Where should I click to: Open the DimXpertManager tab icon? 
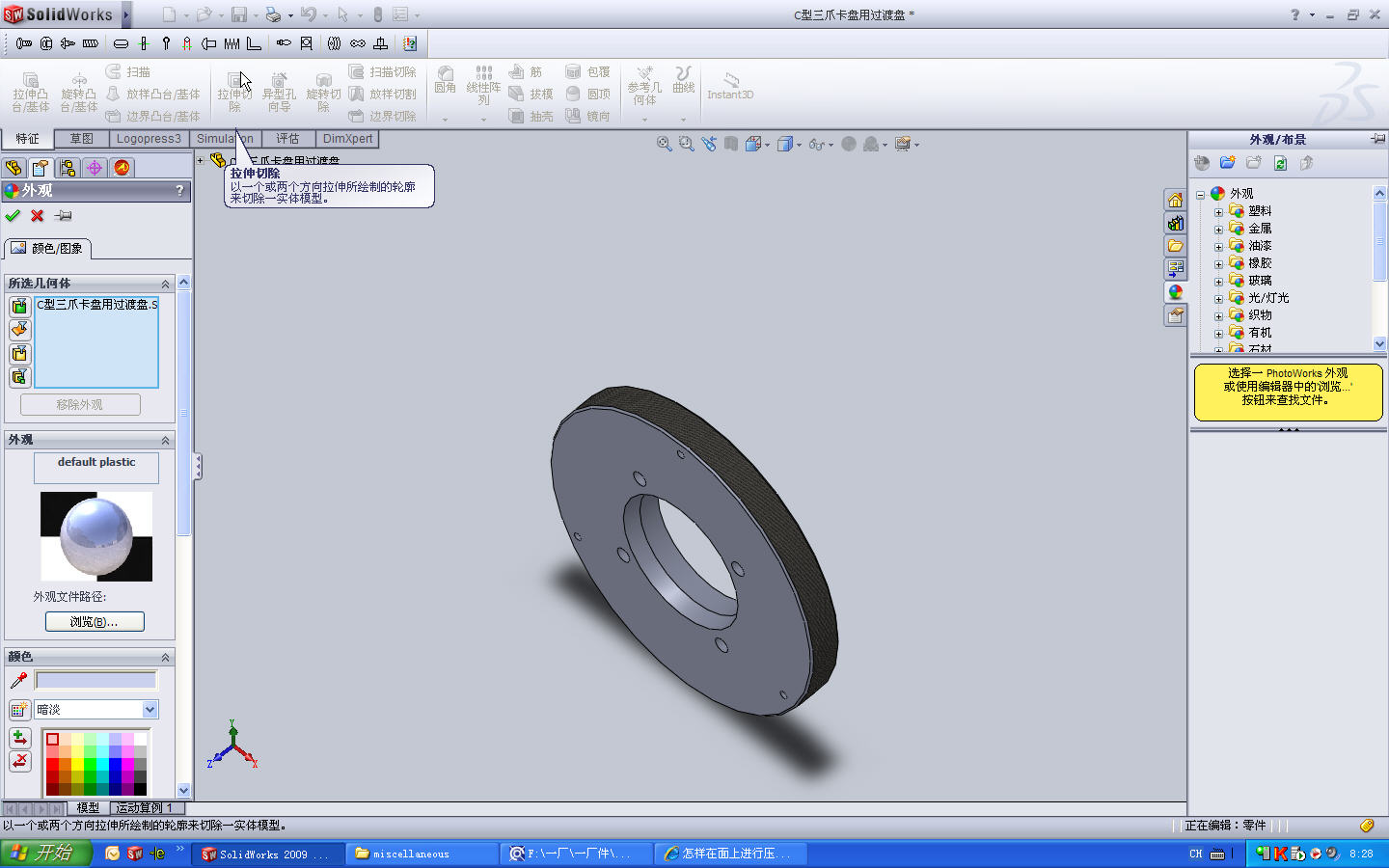click(x=95, y=168)
